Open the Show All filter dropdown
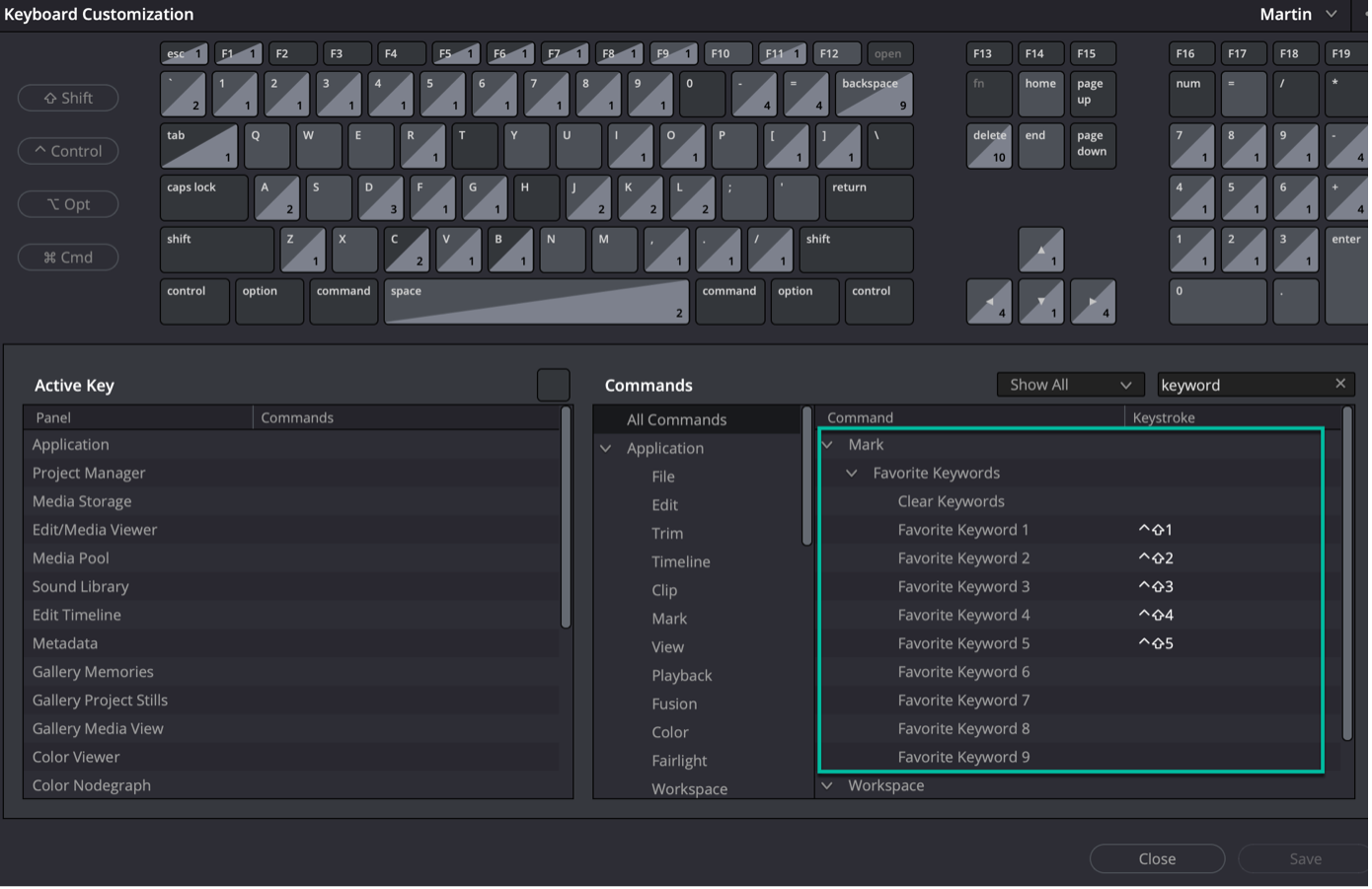 (1070, 385)
